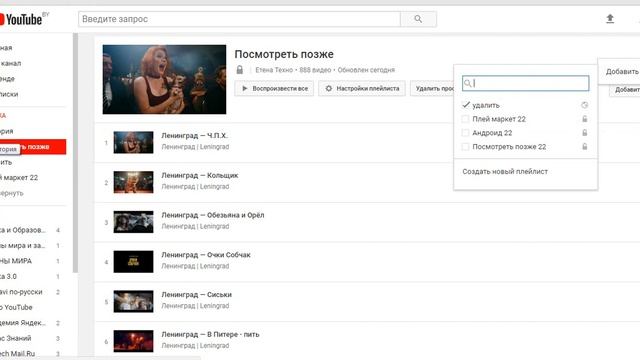
Task: Open the Знаний subscription in sidebar
Action: click(16, 338)
